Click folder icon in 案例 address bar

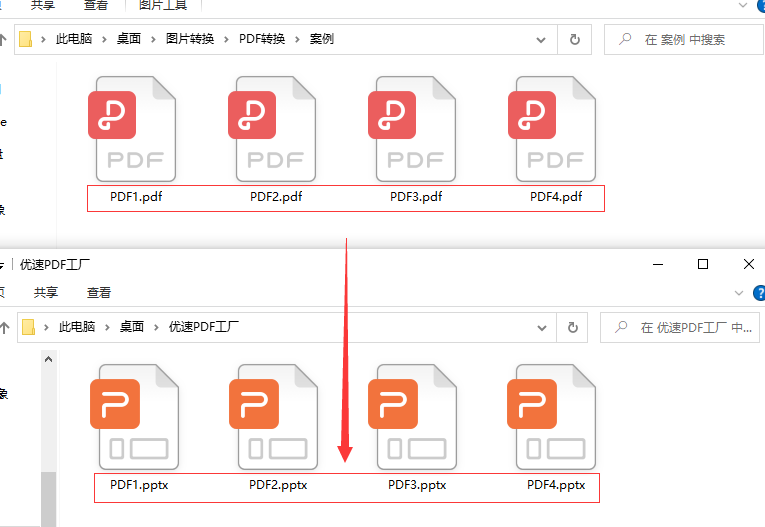[x=25, y=39]
